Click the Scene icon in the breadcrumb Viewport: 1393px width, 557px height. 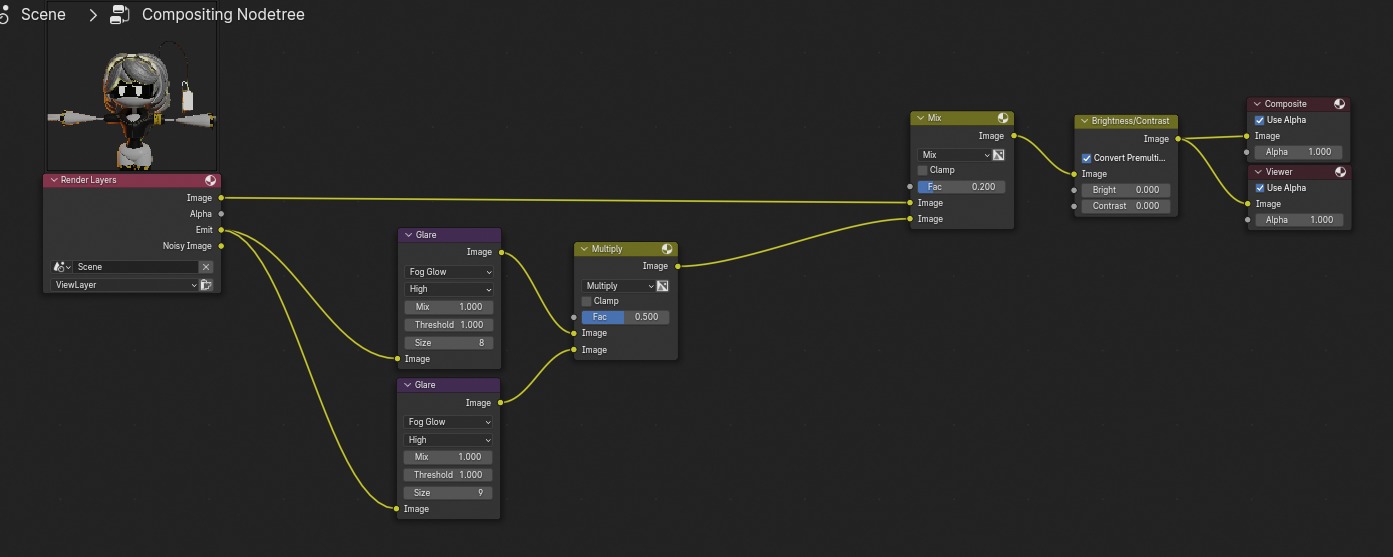click(x=4, y=14)
